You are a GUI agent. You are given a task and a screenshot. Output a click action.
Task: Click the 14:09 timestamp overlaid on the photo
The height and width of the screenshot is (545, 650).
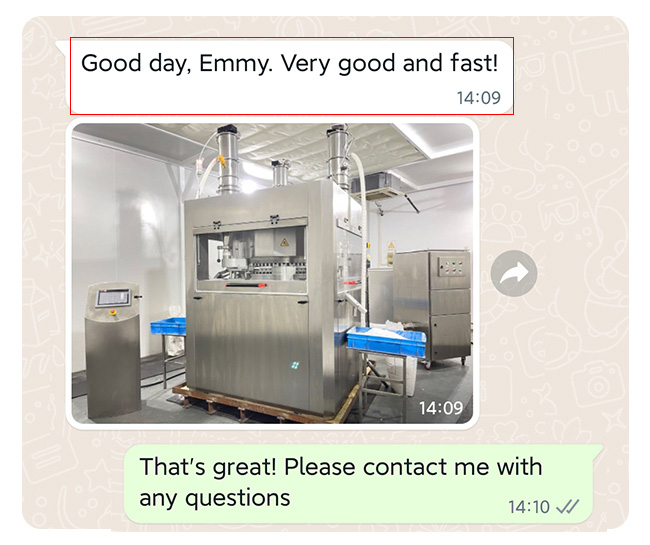[x=441, y=408]
